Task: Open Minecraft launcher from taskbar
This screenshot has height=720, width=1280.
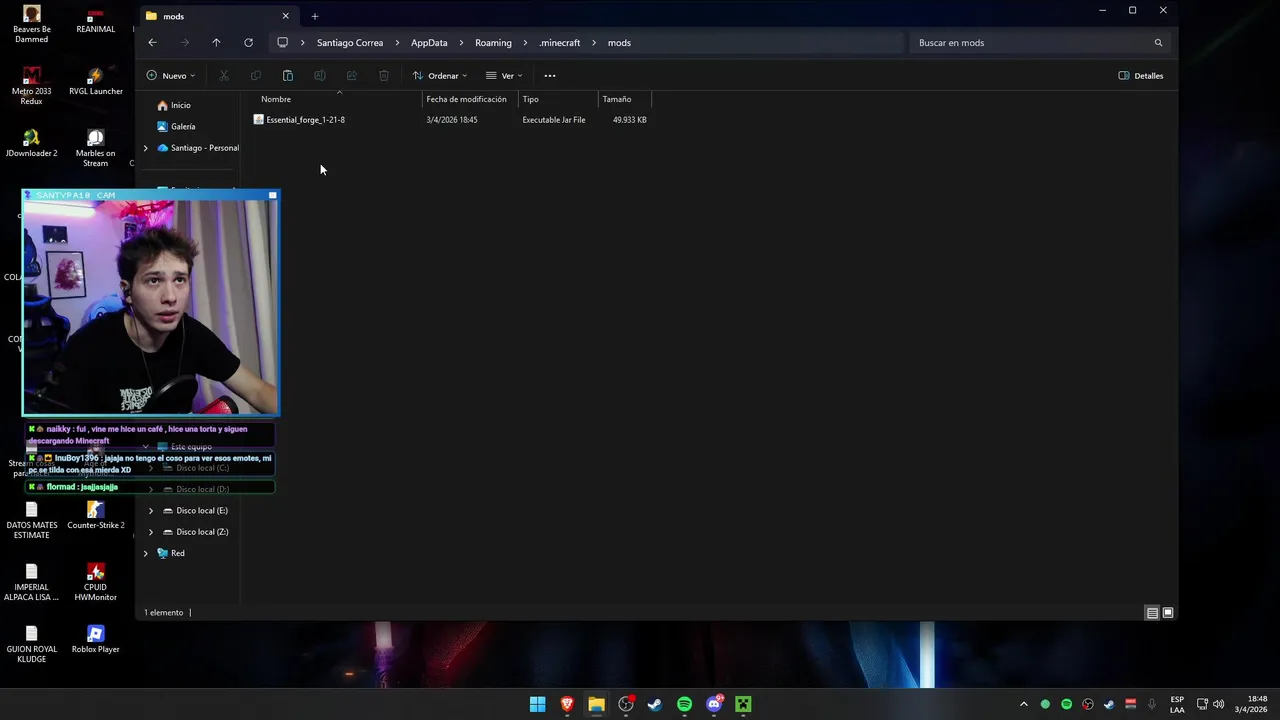Action: (743, 704)
